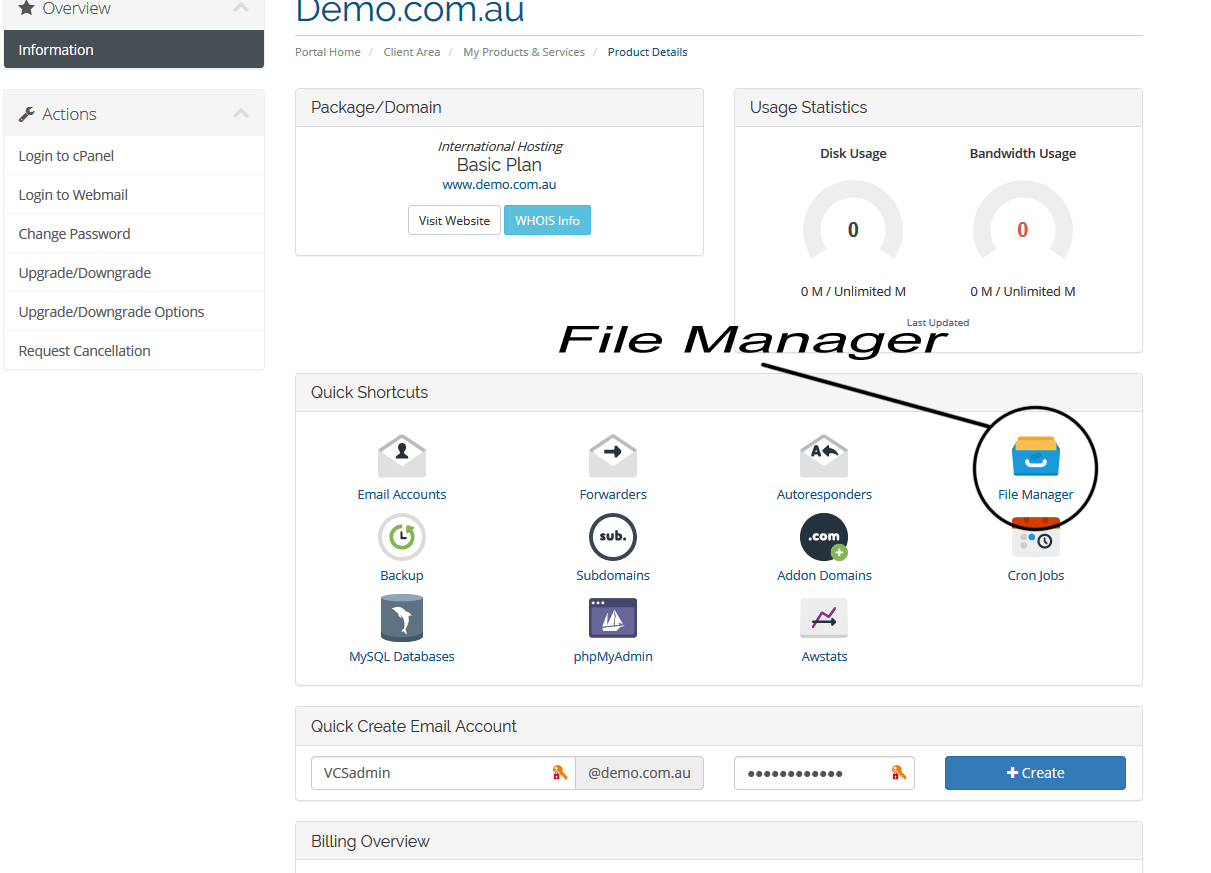
Task: Select the Information sidebar item
Action: coord(56,49)
